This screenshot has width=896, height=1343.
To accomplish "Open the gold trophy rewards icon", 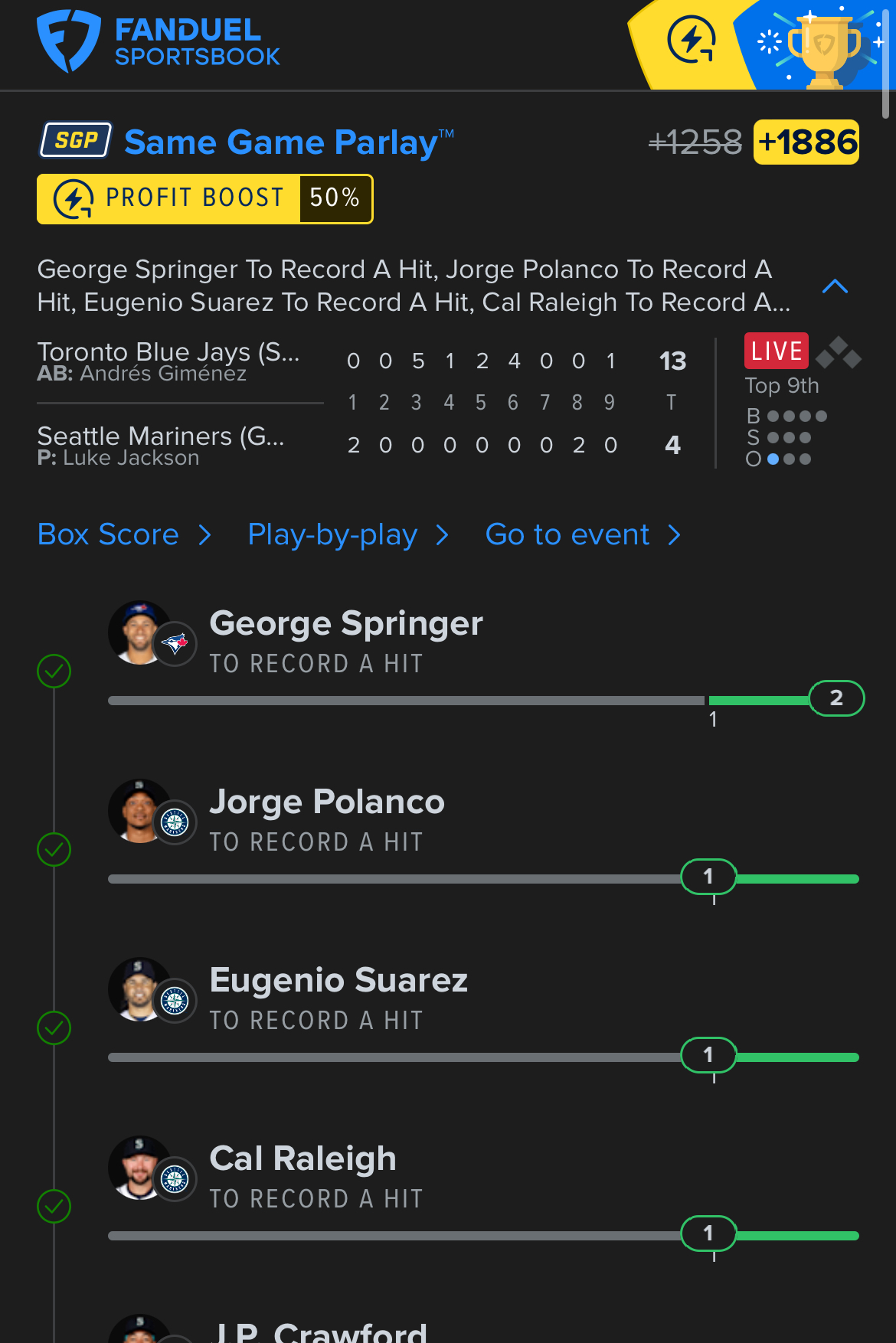I will point(824,46).
